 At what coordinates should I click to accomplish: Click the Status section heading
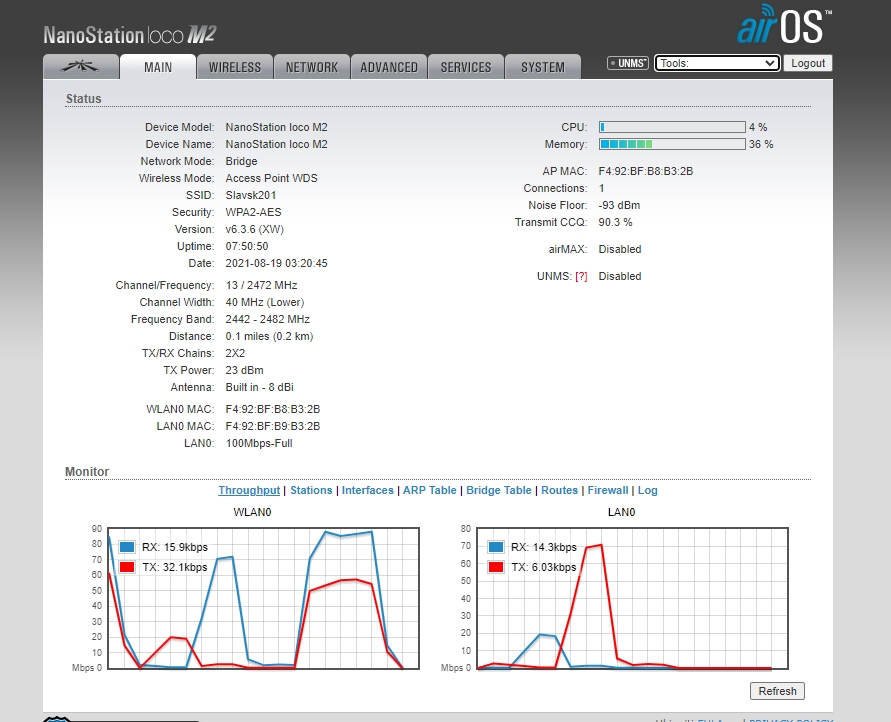[x=84, y=99]
